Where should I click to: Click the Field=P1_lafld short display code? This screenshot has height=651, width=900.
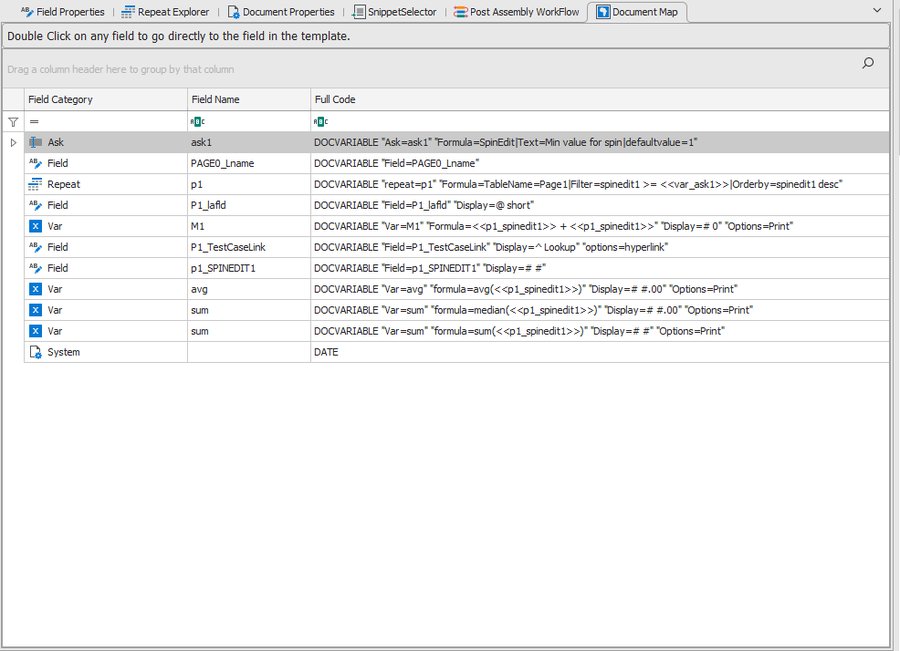[x=600, y=206]
